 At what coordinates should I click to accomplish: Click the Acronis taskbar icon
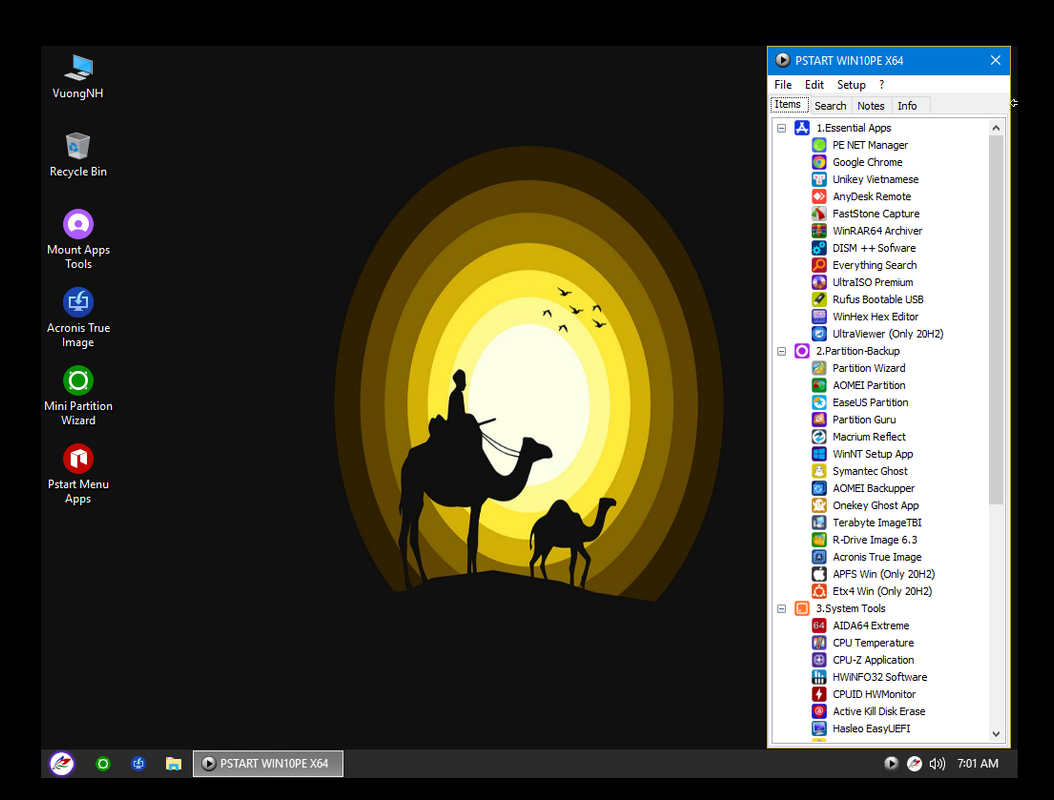(138, 764)
